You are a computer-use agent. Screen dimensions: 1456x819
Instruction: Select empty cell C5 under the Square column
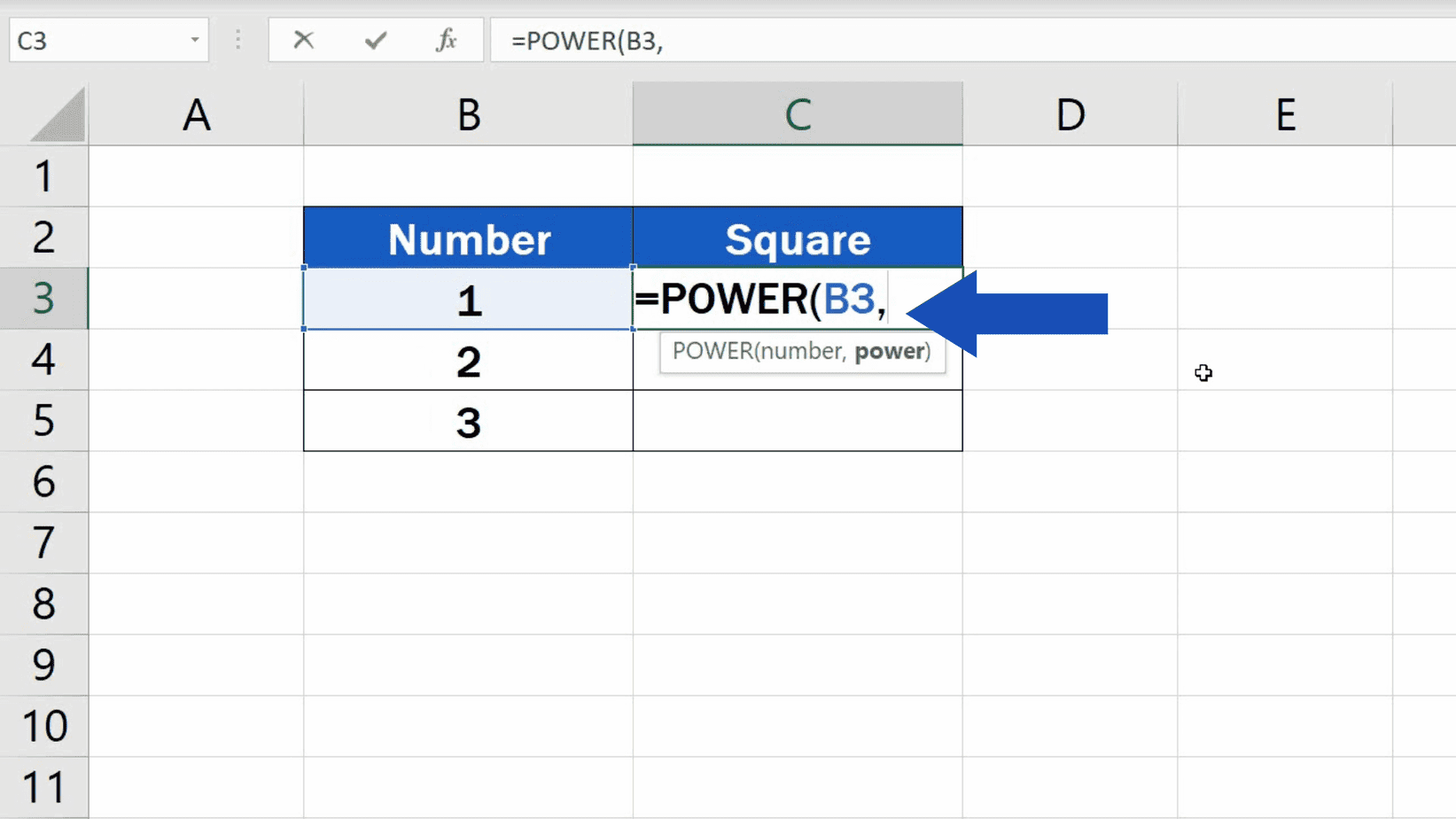[797, 422]
